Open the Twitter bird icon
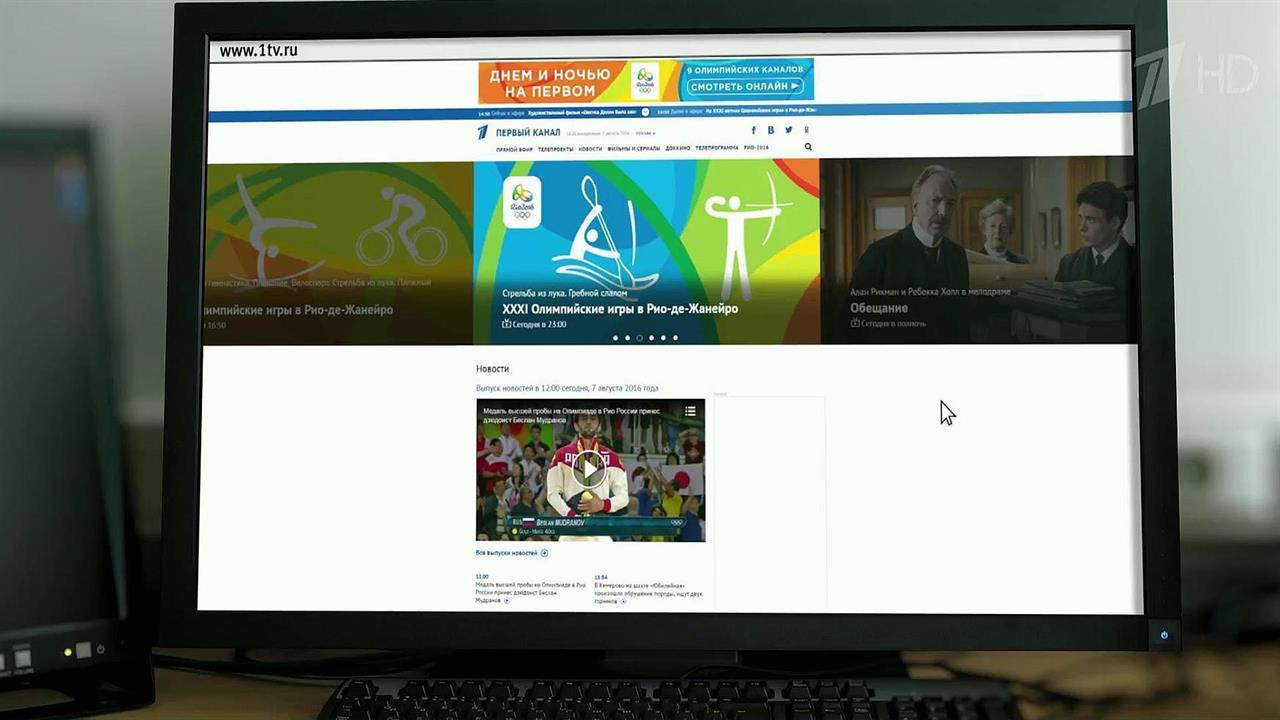The width and height of the screenshot is (1280, 720). click(789, 130)
